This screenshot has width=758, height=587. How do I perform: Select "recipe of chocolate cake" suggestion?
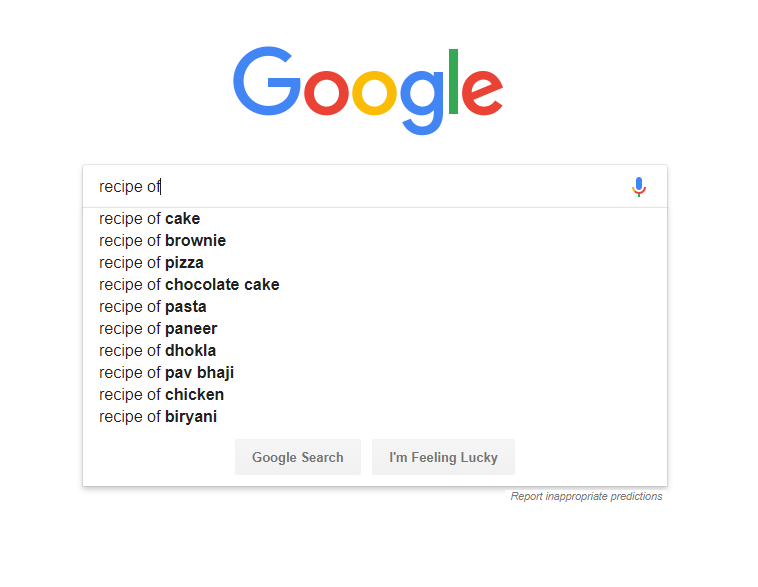[189, 285]
